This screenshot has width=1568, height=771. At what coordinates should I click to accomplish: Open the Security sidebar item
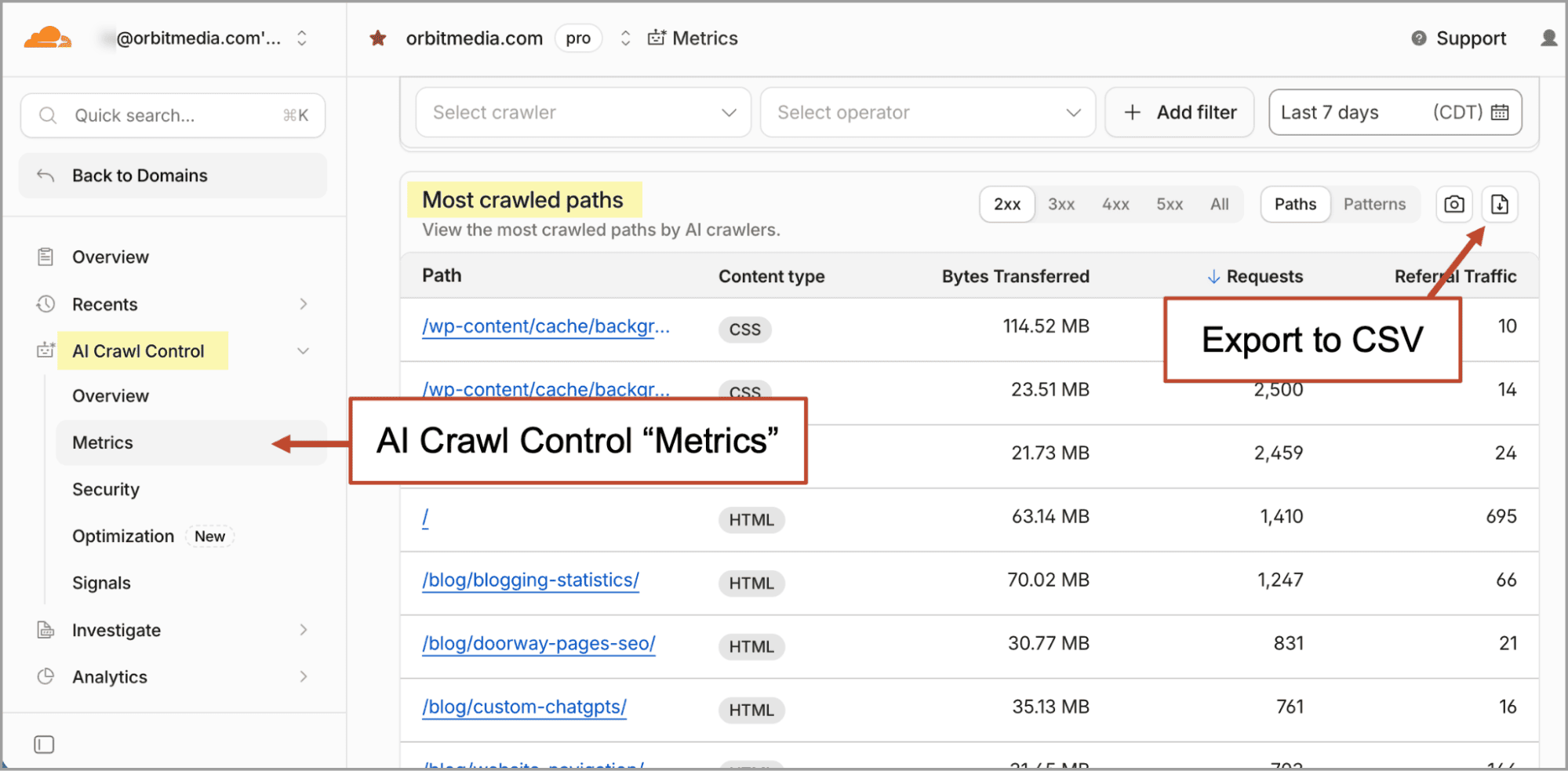click(106, 489)
